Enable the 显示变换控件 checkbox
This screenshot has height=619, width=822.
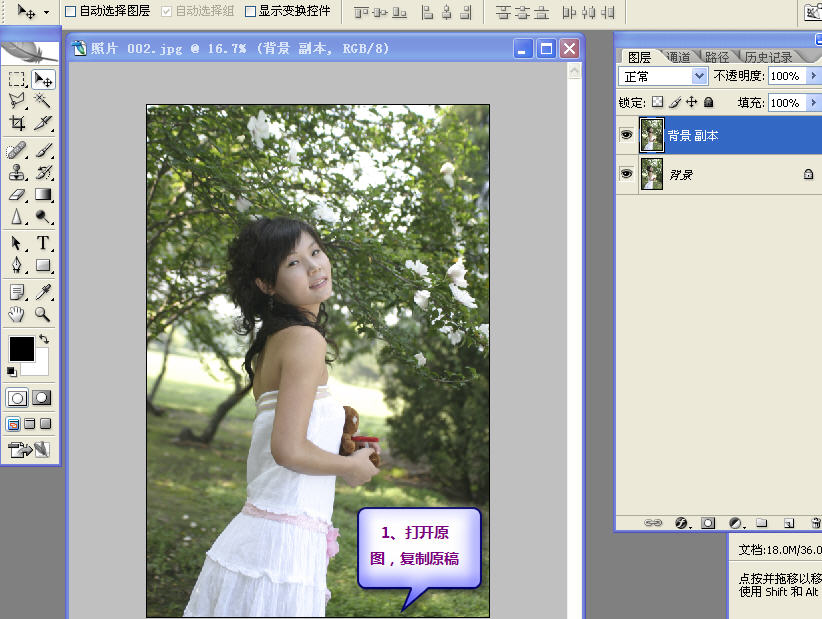tap(251, 11)
